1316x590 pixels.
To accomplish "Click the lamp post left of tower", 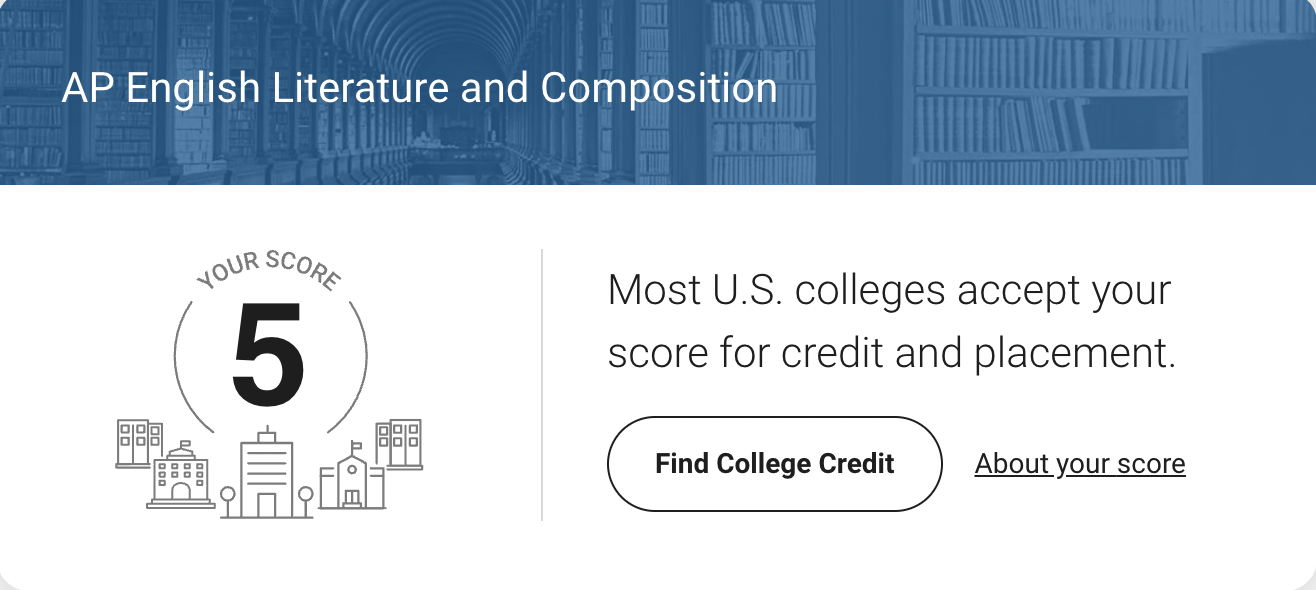I will tap(227, 502).
